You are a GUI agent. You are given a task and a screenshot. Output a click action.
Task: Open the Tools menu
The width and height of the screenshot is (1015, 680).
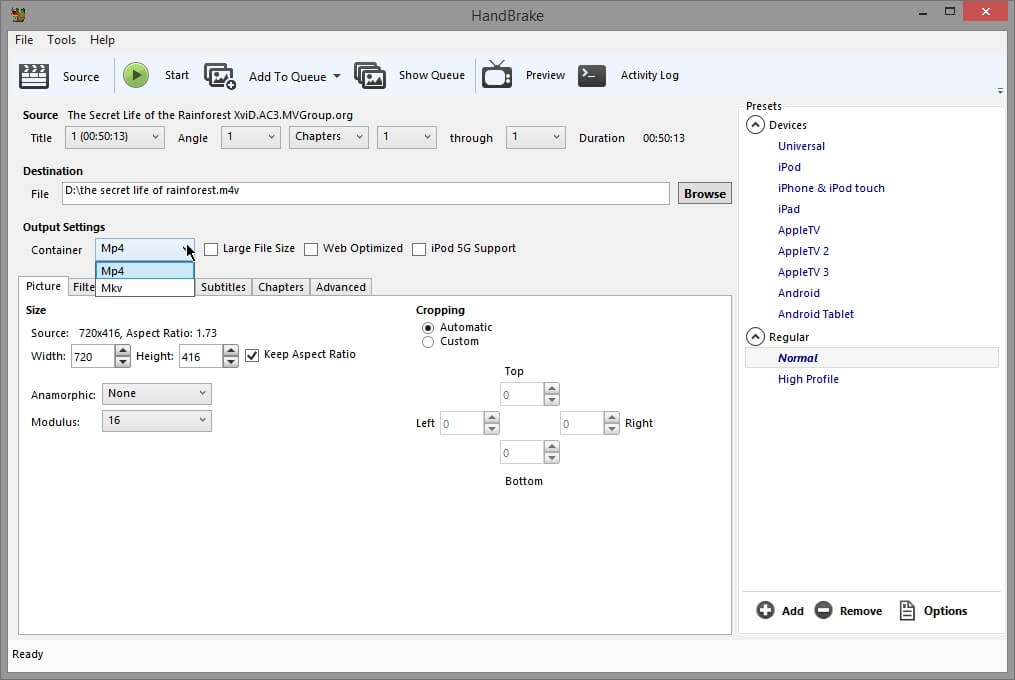61,40
